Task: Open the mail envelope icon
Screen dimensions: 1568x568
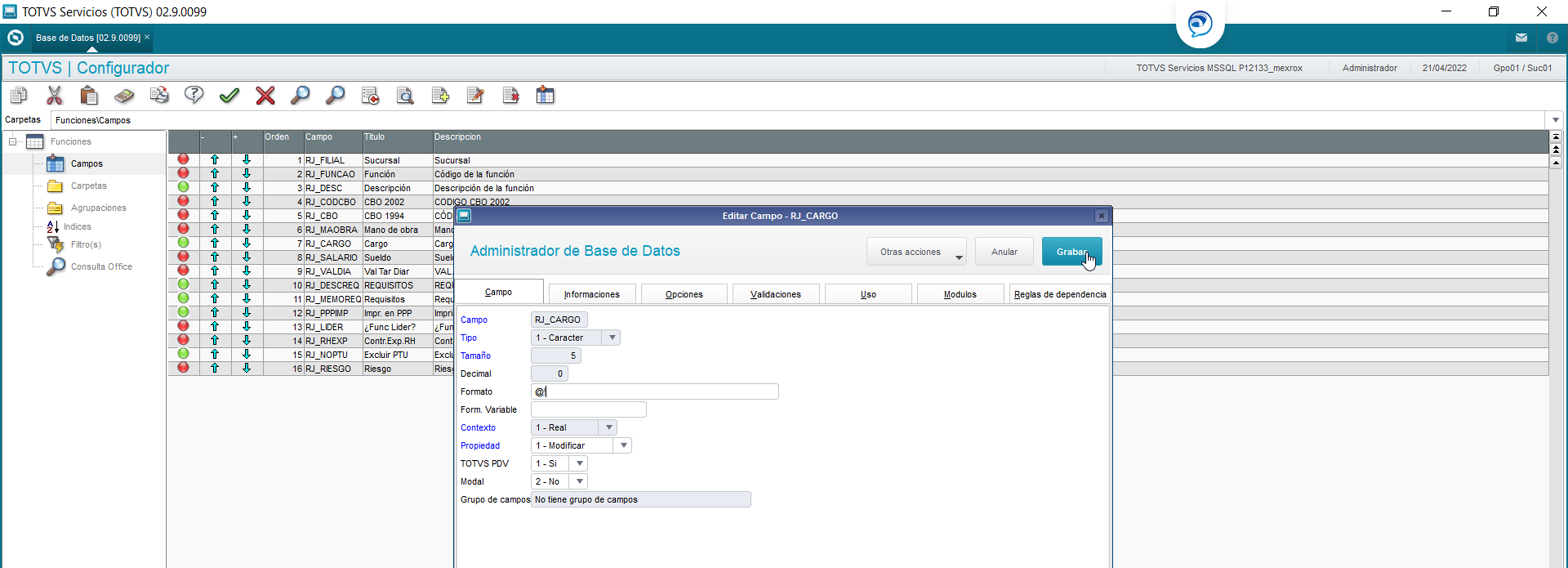Action: 1521,38
